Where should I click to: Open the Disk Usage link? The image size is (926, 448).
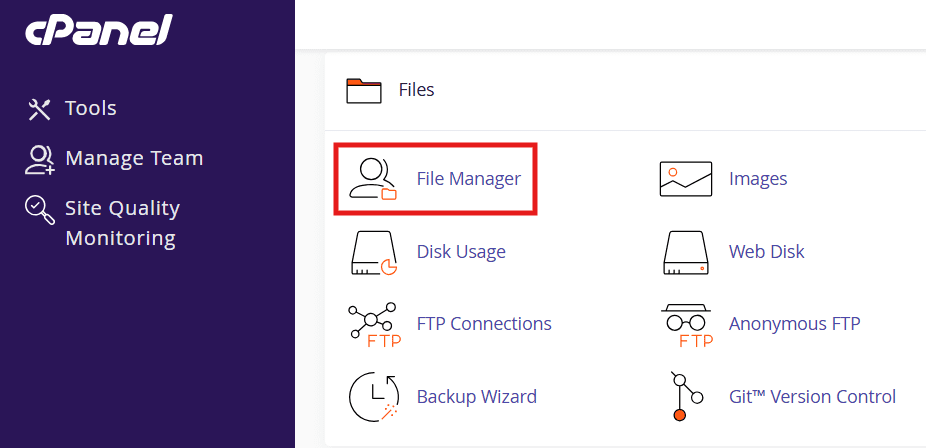point(461,252)
